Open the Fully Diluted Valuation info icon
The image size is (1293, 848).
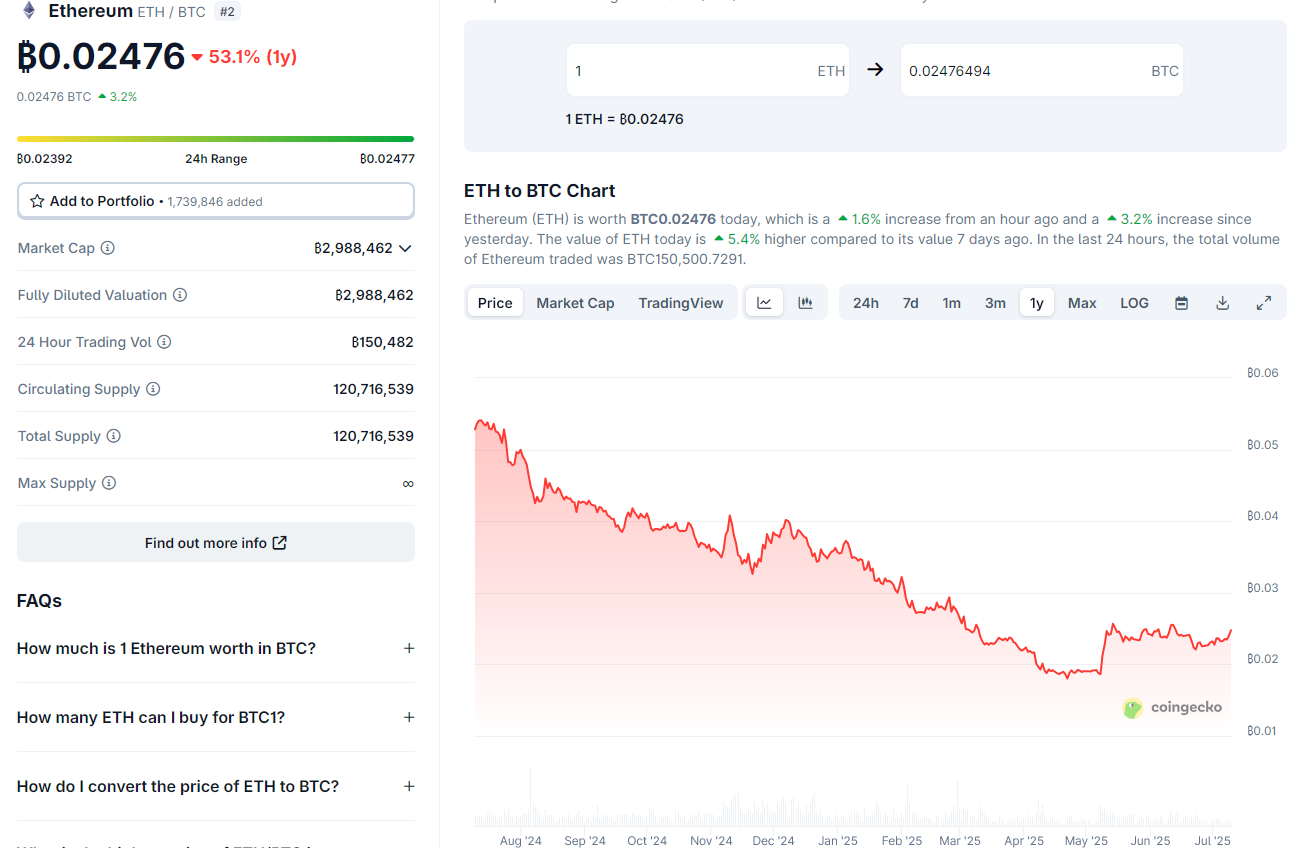(180, 295)
